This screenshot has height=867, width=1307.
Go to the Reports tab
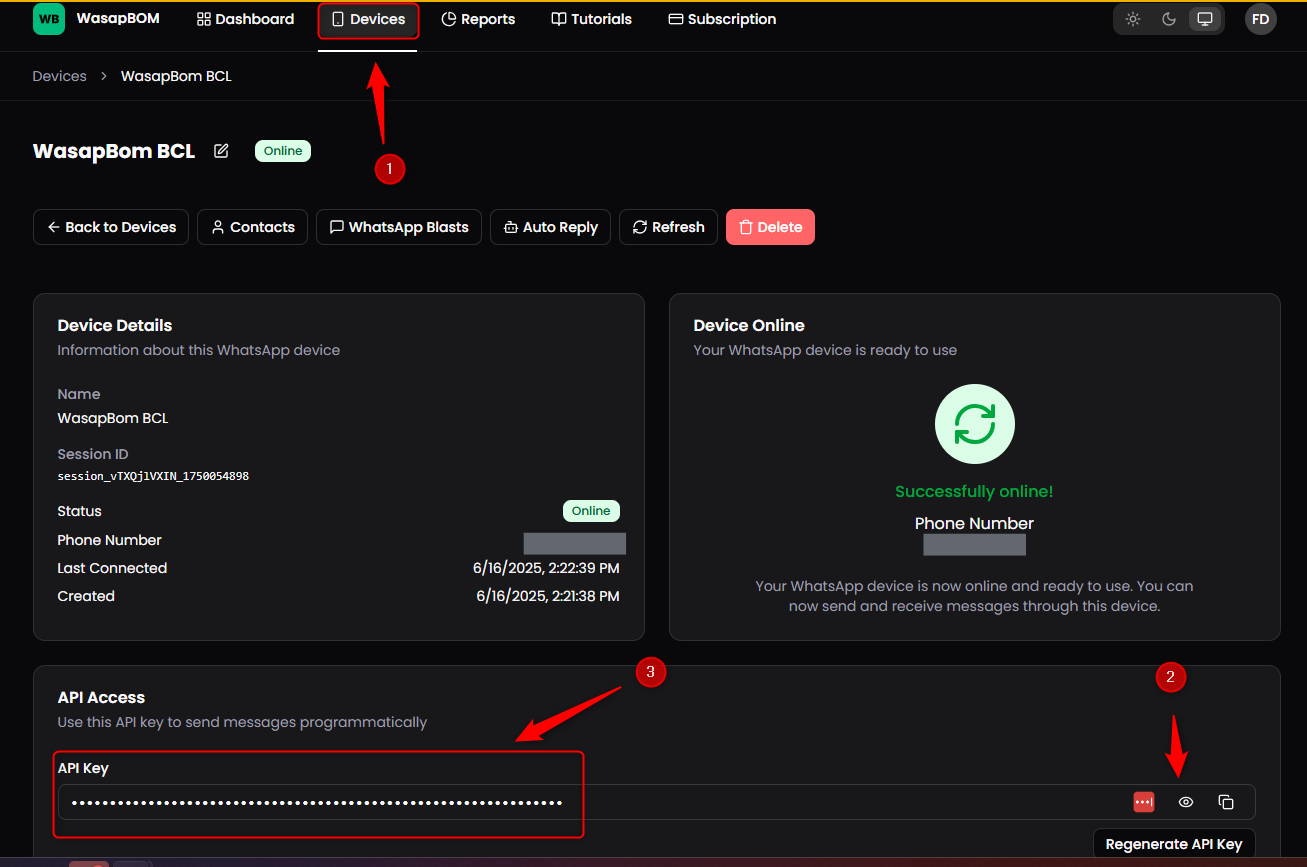(x=478, y=19)
